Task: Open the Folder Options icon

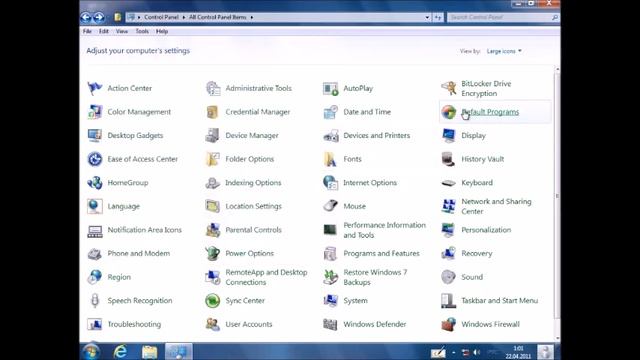Action: [213, 159]
